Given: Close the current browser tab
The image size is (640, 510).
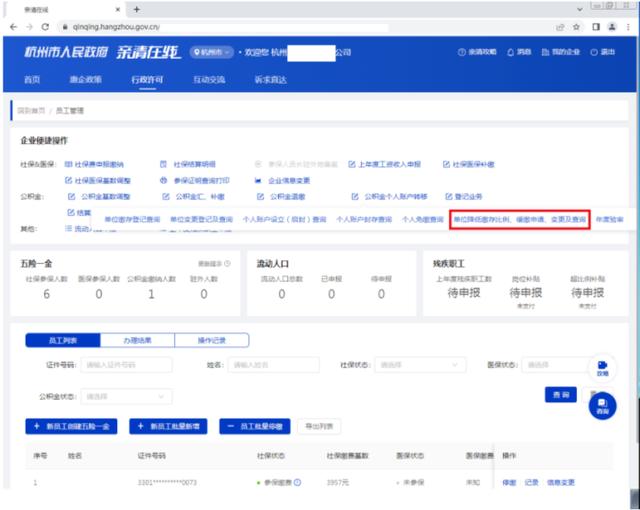Looking at the screenshot, I should click(x=118, y=9).
